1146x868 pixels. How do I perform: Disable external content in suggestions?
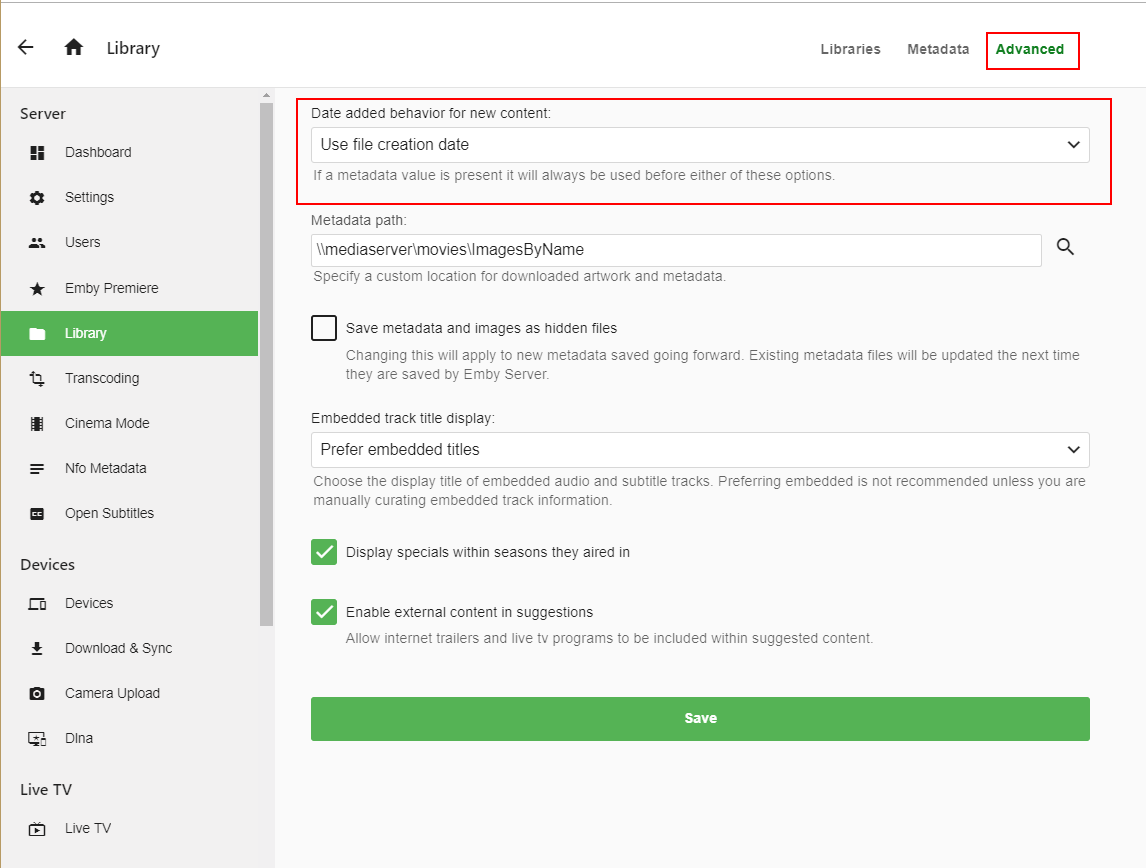pyautogui.click(x=324, y=612)
